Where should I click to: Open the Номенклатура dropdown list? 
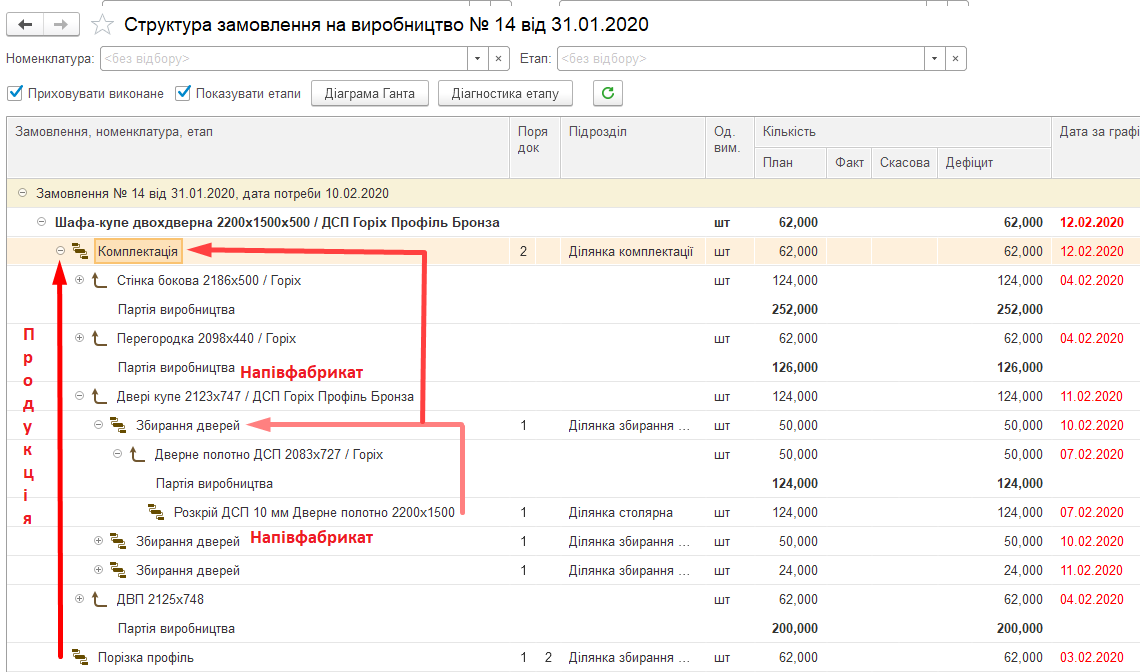click(x=477, y=59)
